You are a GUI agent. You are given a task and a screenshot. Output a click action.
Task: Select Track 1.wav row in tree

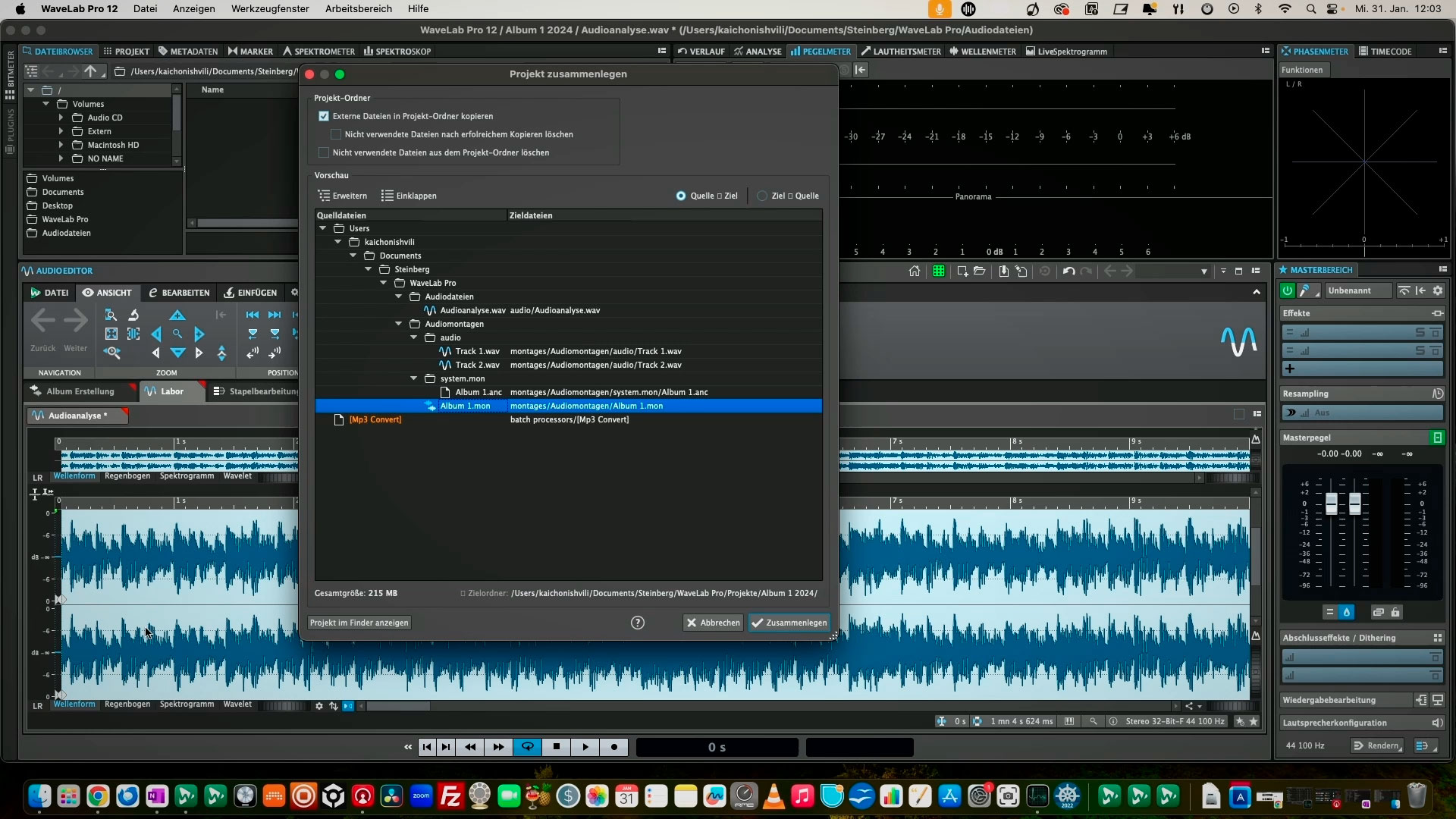tap(569, 351)
